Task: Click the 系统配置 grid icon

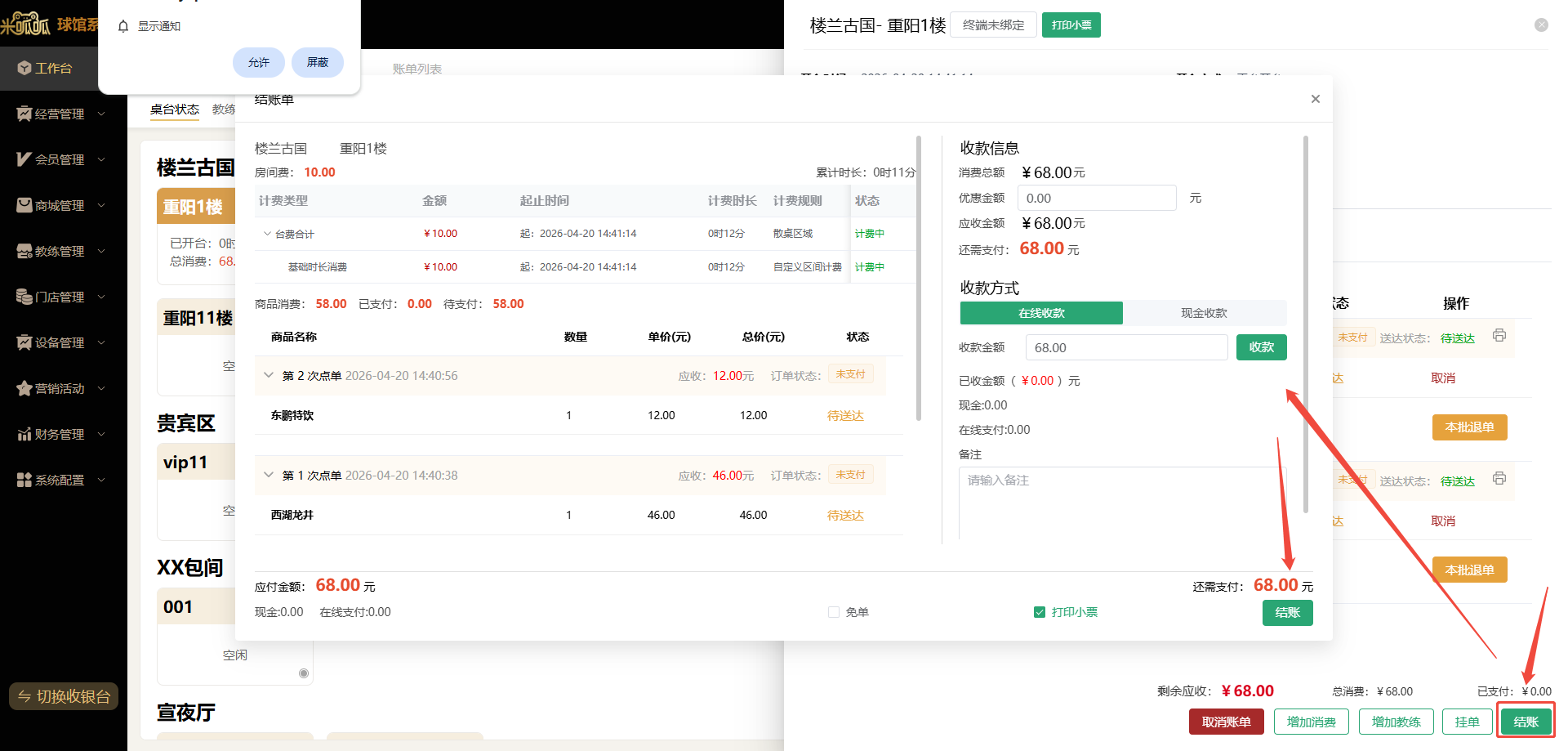Action: point(24,480)
